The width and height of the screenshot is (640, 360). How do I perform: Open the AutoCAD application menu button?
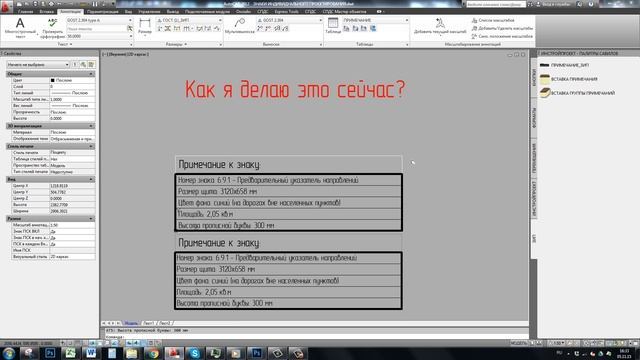point(6,7)
